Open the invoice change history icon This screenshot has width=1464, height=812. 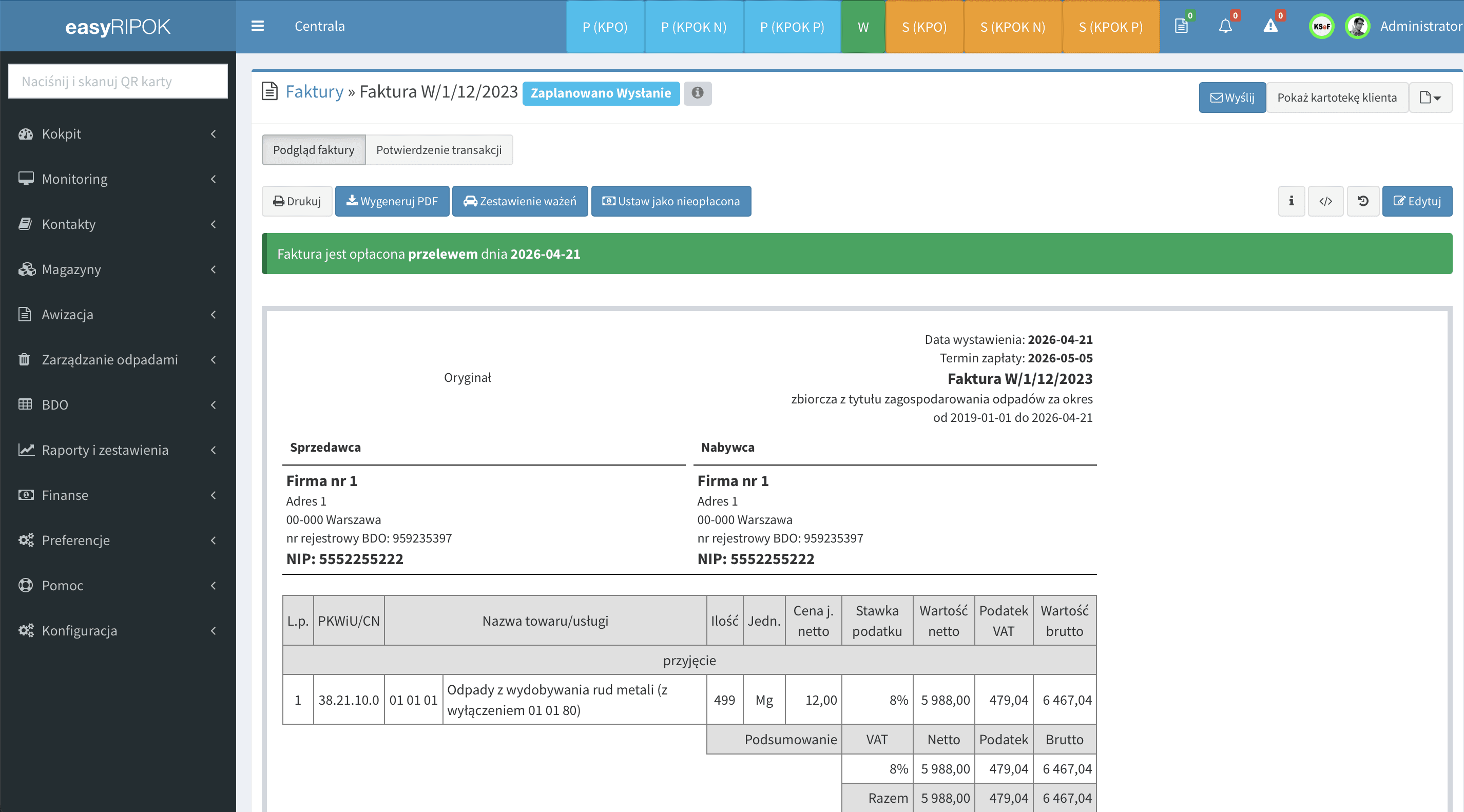1362,201
